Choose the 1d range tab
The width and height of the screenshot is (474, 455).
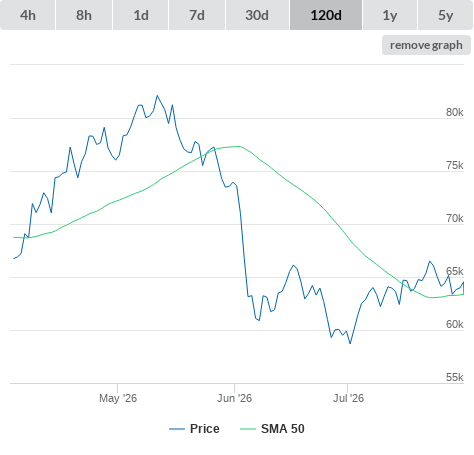pyautogui.click(x=141, y=15)
